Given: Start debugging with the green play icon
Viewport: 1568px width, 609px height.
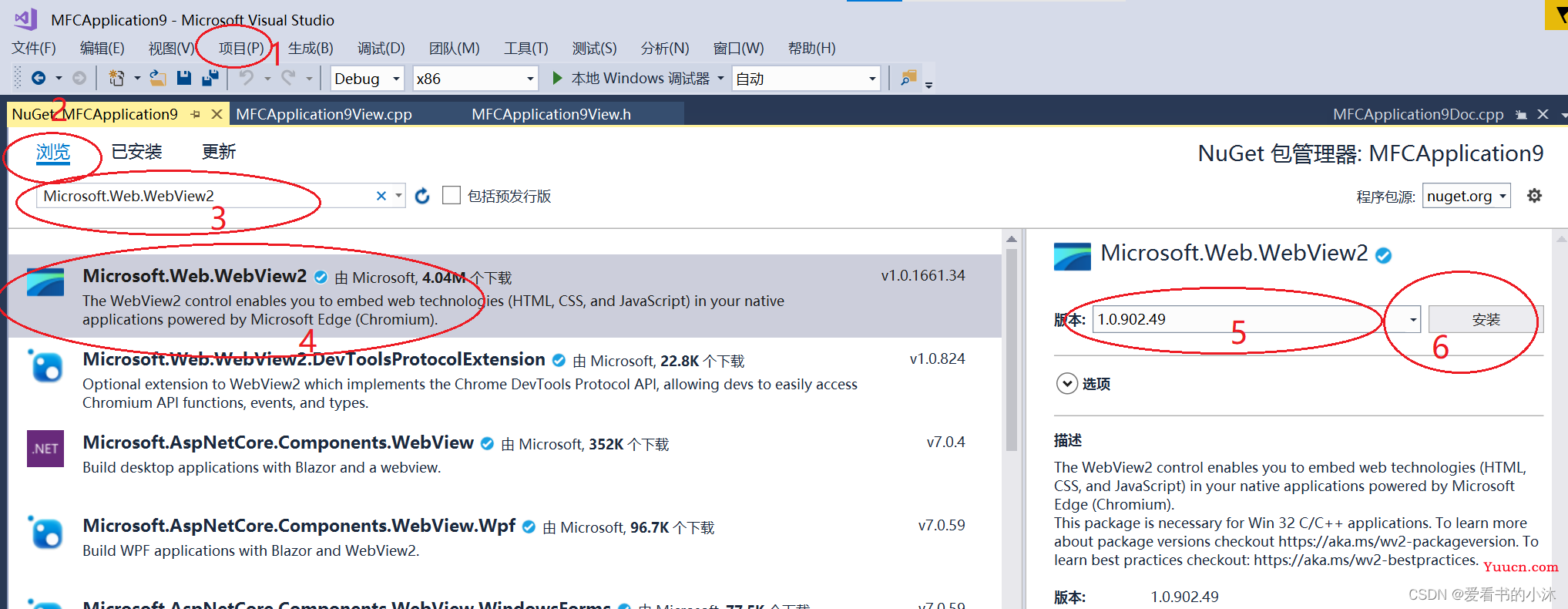Looking at the screenshot, I should coord(557,78).
